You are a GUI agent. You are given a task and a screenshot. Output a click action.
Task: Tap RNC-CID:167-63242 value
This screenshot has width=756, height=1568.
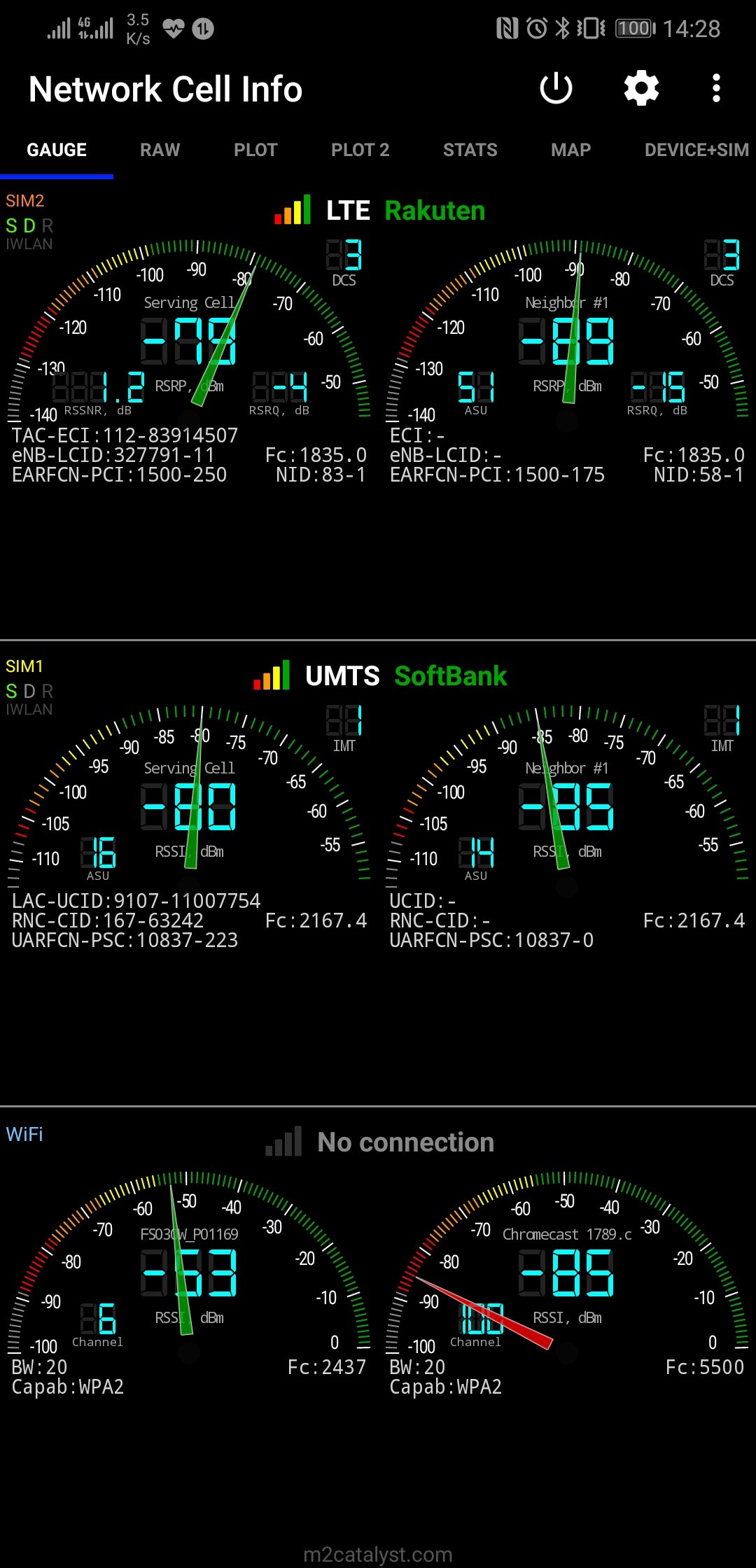(x=108, y=920)
